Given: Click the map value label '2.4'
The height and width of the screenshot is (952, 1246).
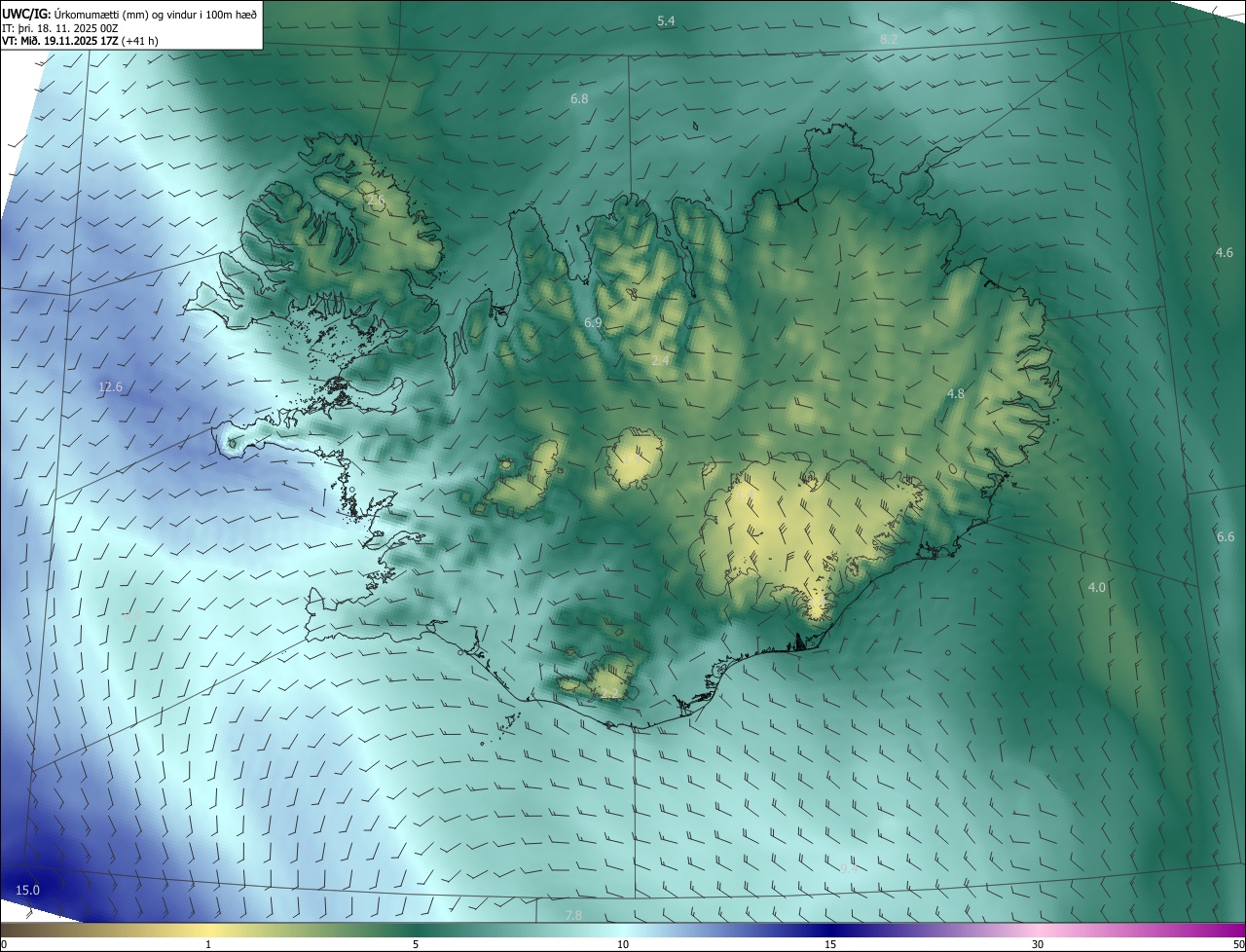Looking at the screenshot, I should coord(660,361).
